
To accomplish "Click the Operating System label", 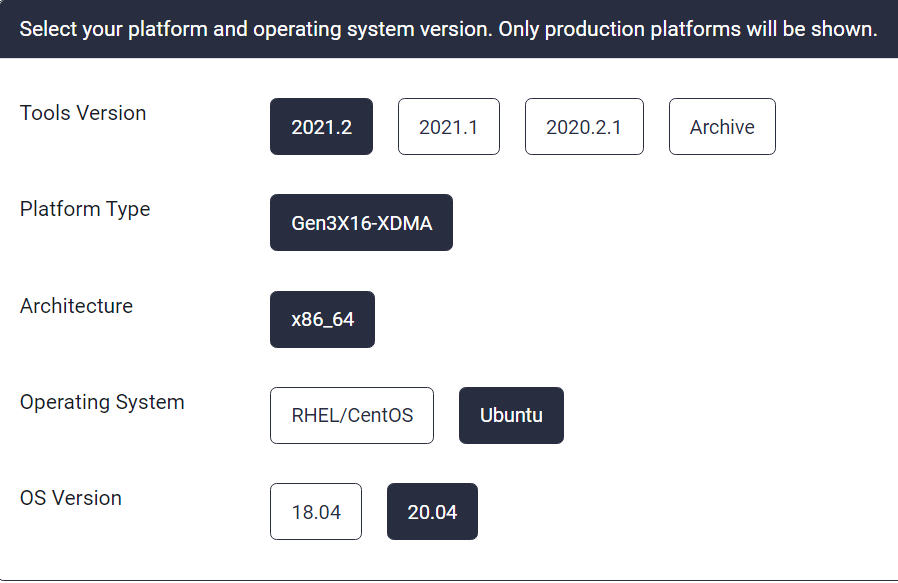I will tap(102, 402).
